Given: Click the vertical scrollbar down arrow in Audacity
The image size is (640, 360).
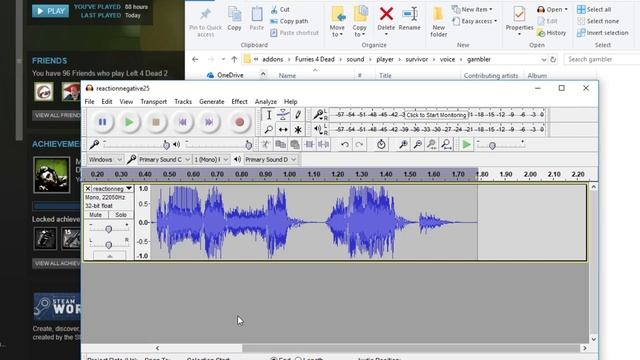Looking at the screenshot, I should point(593,339).
